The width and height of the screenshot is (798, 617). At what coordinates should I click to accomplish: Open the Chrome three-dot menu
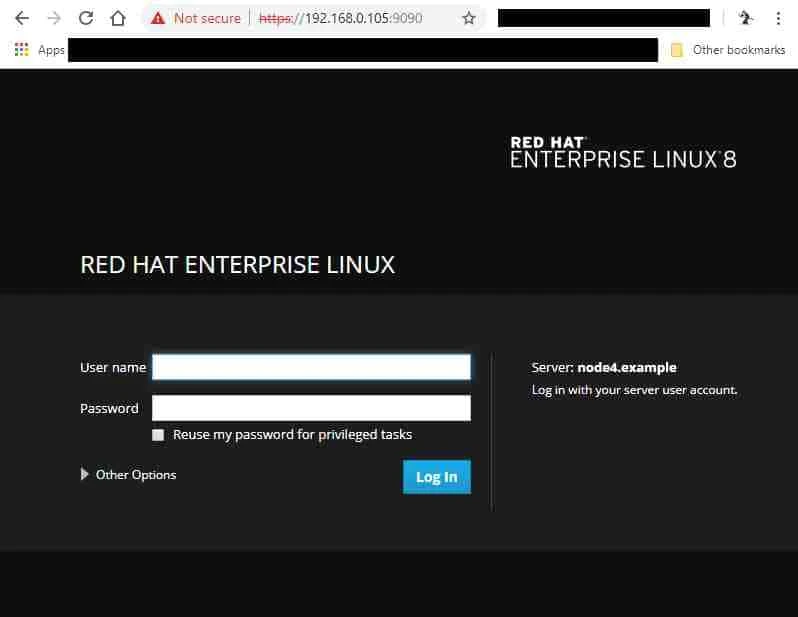[778, 19]
